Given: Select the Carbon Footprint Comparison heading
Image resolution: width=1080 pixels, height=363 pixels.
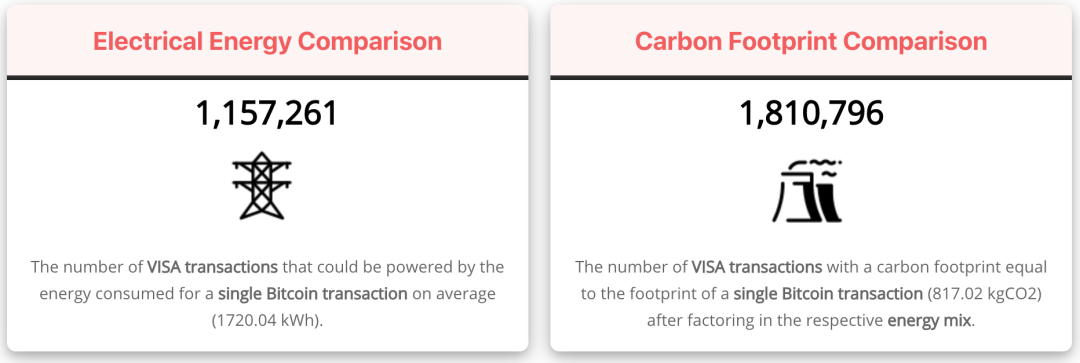Looking at the screenshot, I should click(x=811, y=41).
